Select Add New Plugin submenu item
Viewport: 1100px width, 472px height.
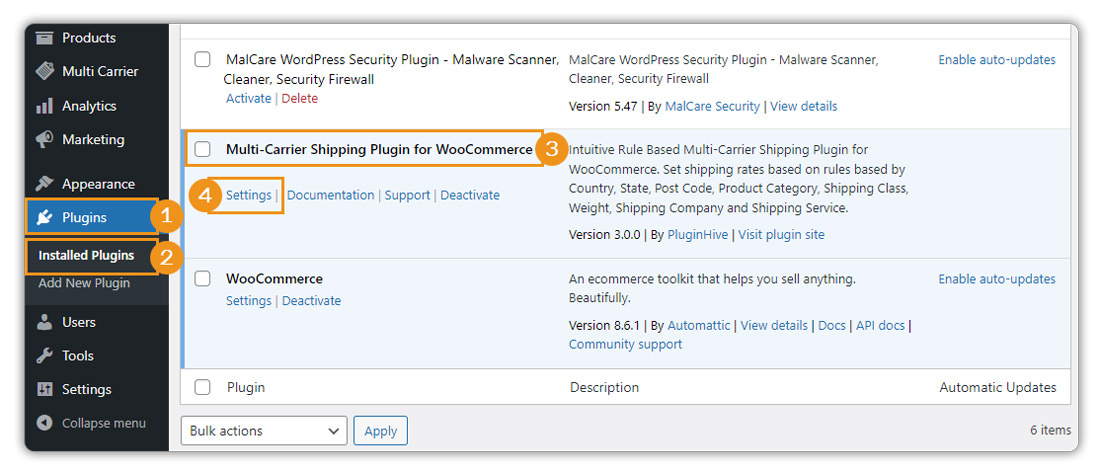pos(84,283)
